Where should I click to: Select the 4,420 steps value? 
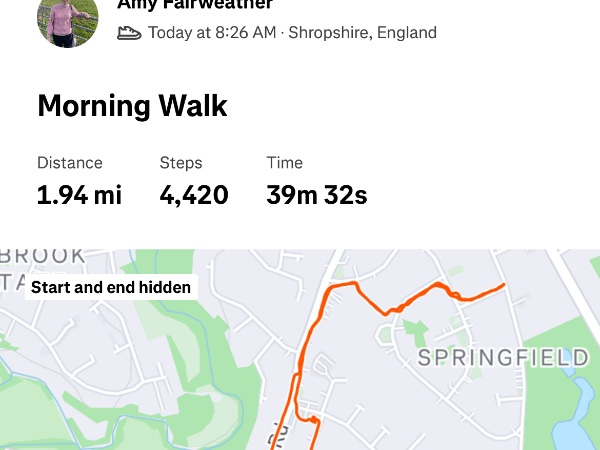(194, 195)
